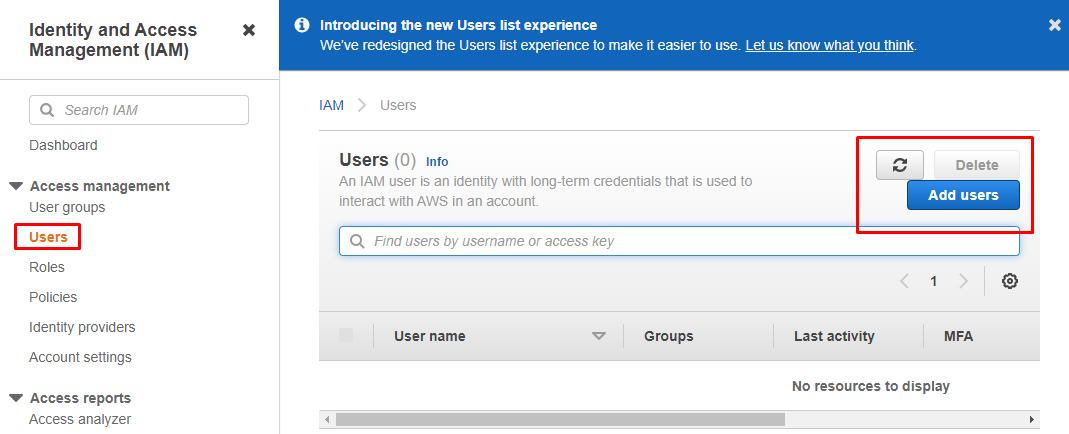Image resolution: width=1069 pixels, height=434 pixels.
Task: Toggle the select-all users checkbox
Action: (346, 336)
